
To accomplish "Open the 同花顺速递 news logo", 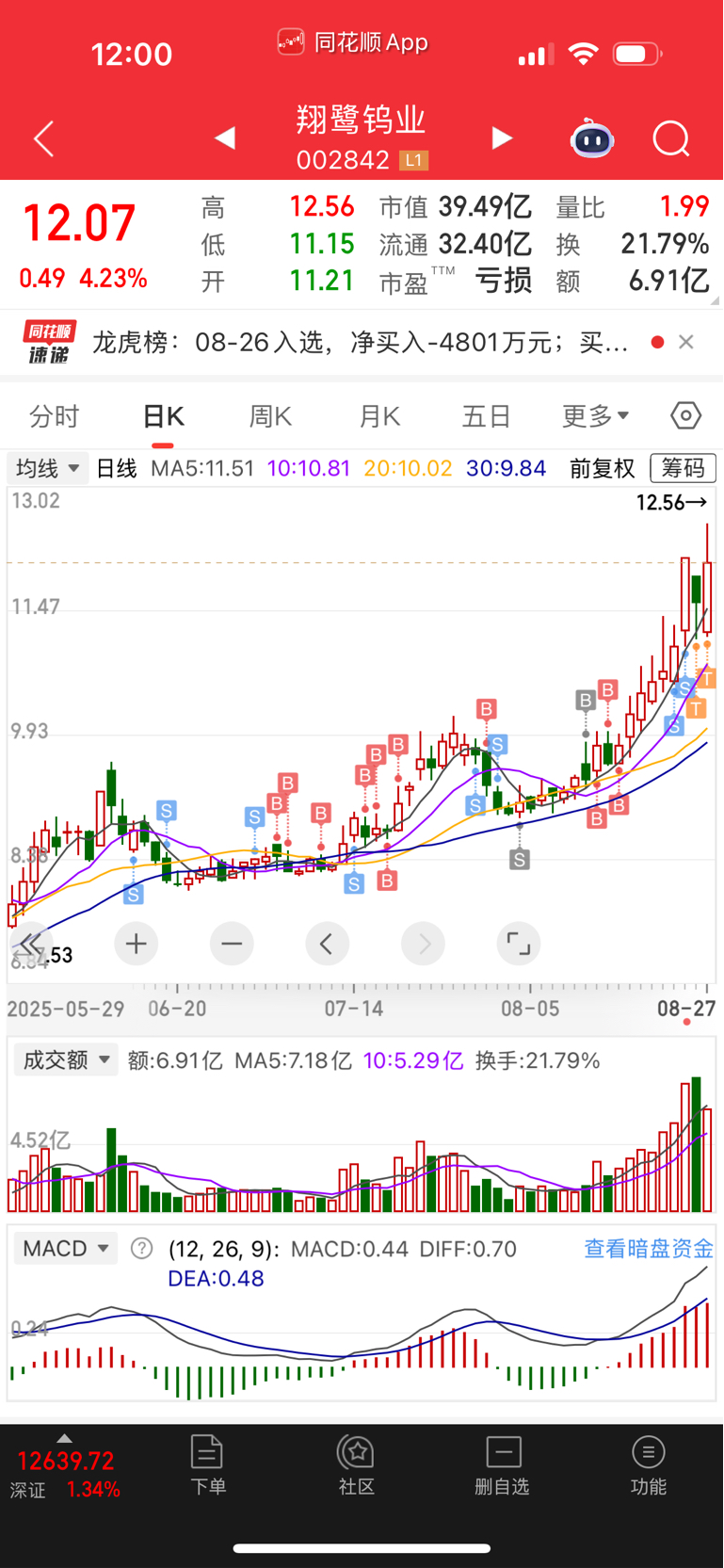I will (x=49, y=342).
